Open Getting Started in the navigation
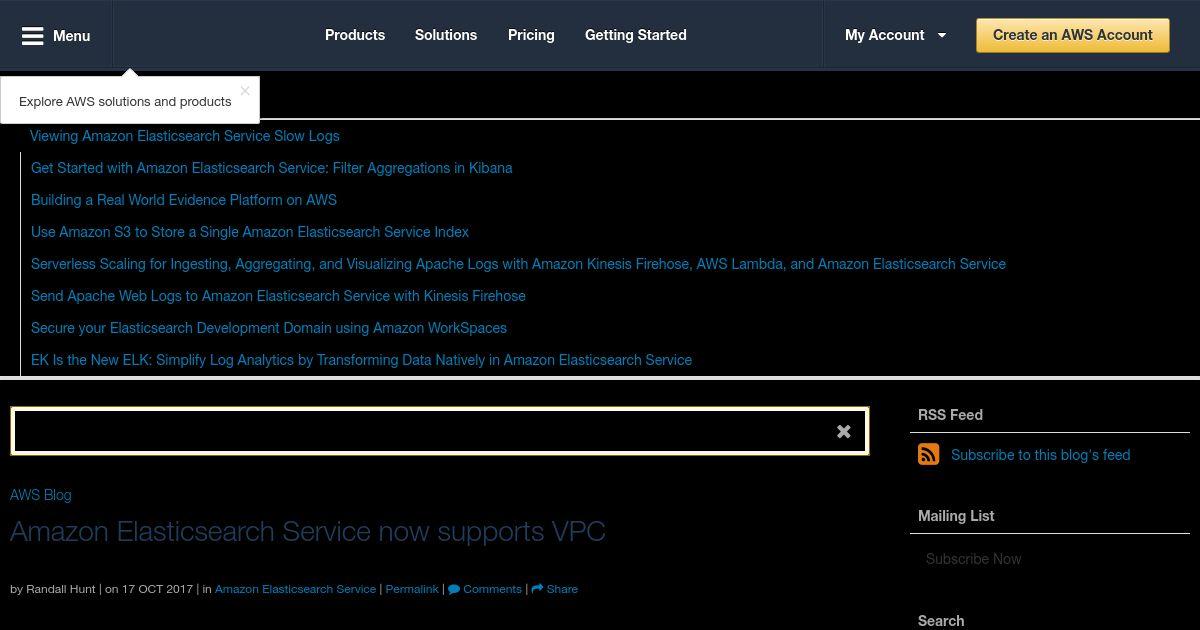This screenshot has height=630, width=1200. point(636,35)
